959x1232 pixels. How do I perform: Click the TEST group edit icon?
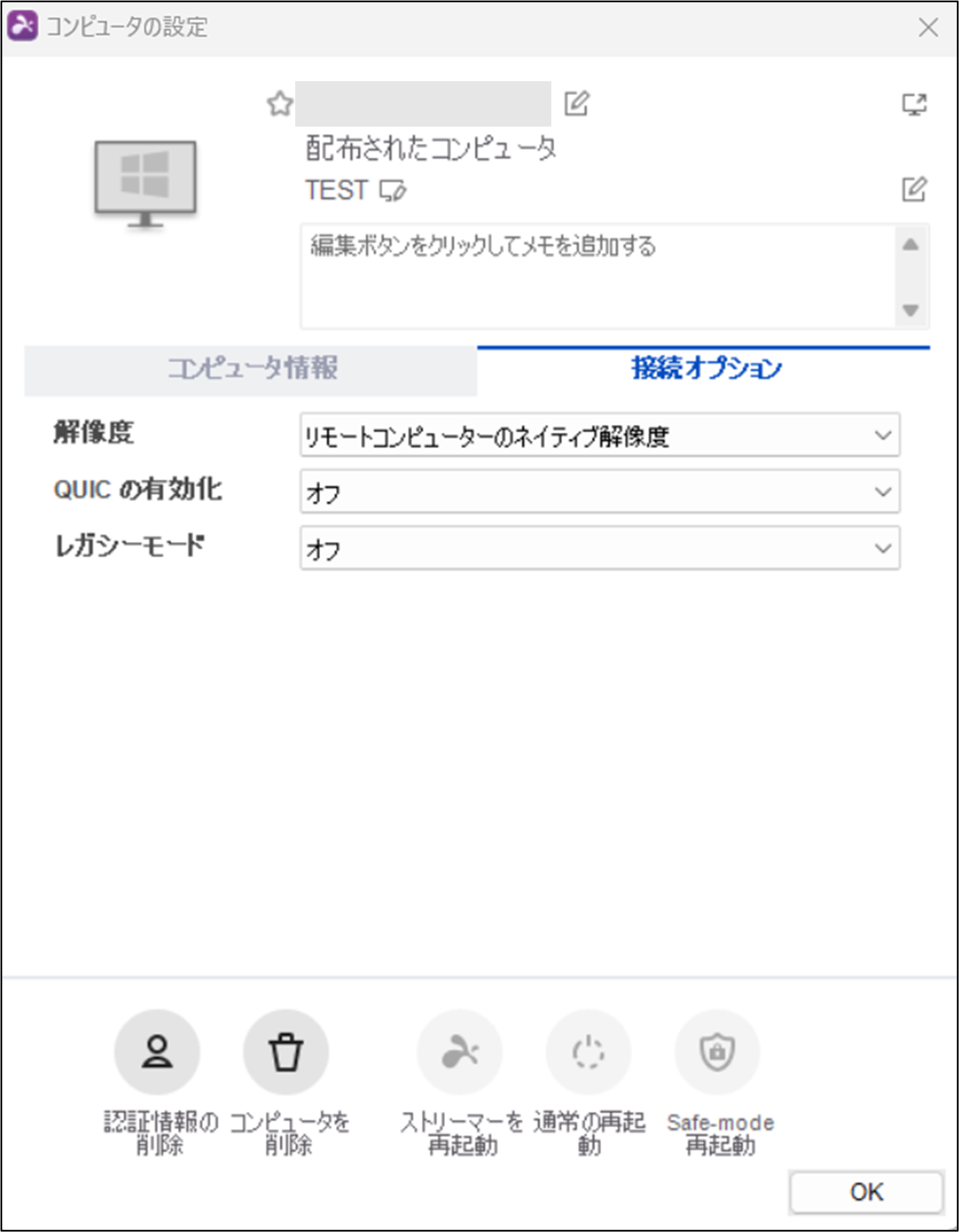pyautogui.click(x=393, y=191)
